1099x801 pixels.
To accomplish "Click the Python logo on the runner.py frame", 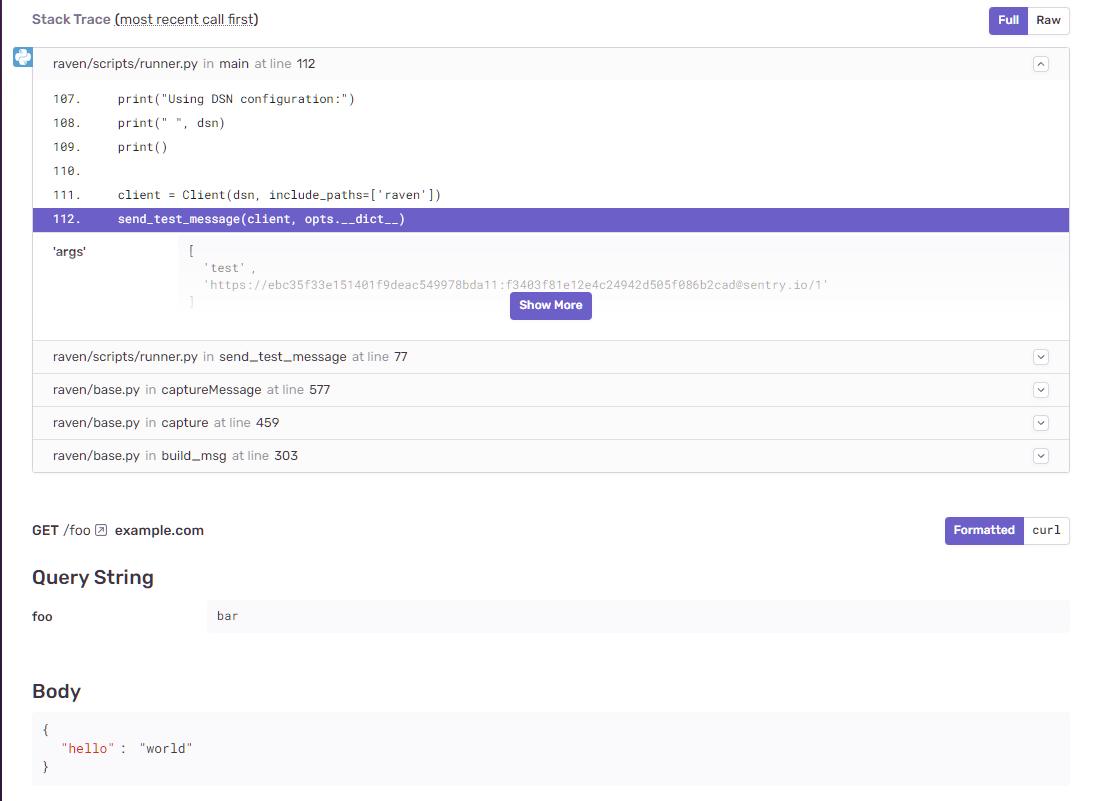I will (x=22, y=57).
